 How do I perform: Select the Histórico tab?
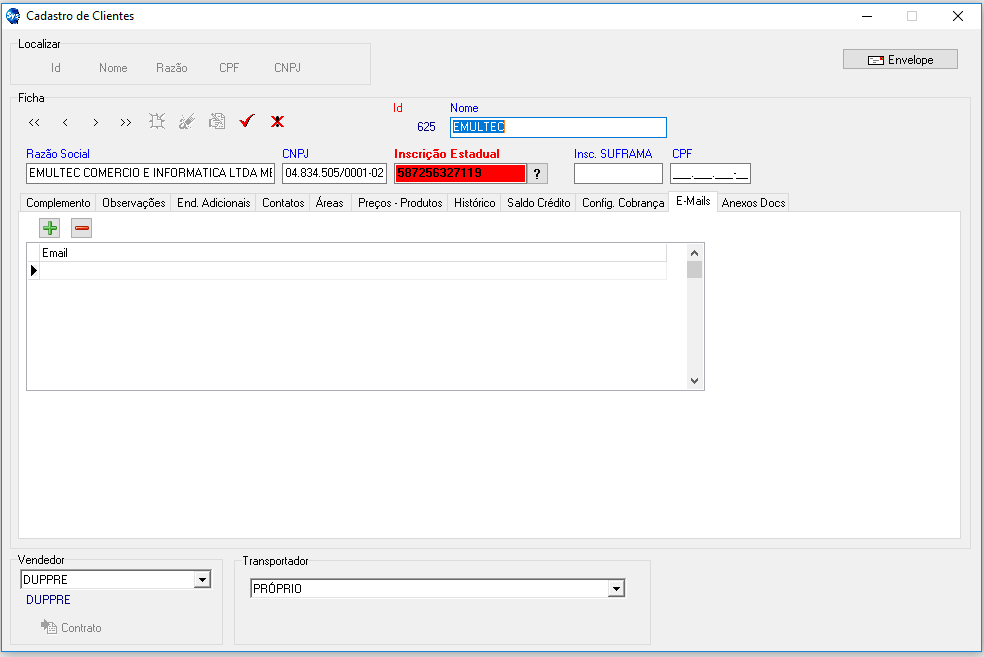pos(474,203)
